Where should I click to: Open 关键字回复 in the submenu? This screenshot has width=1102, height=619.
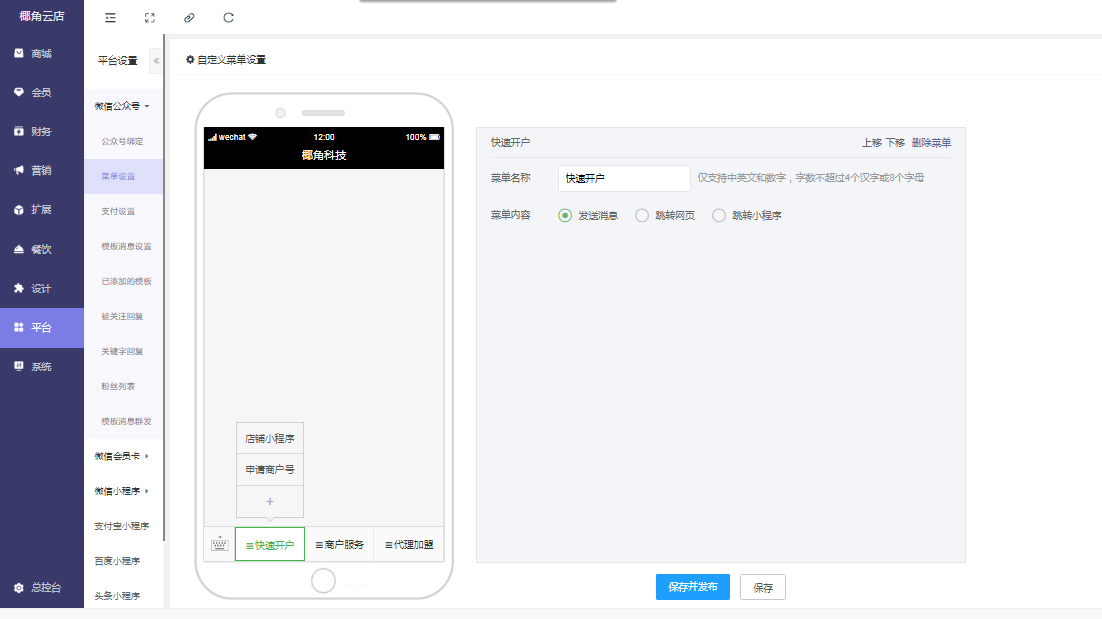coord(122,351)
